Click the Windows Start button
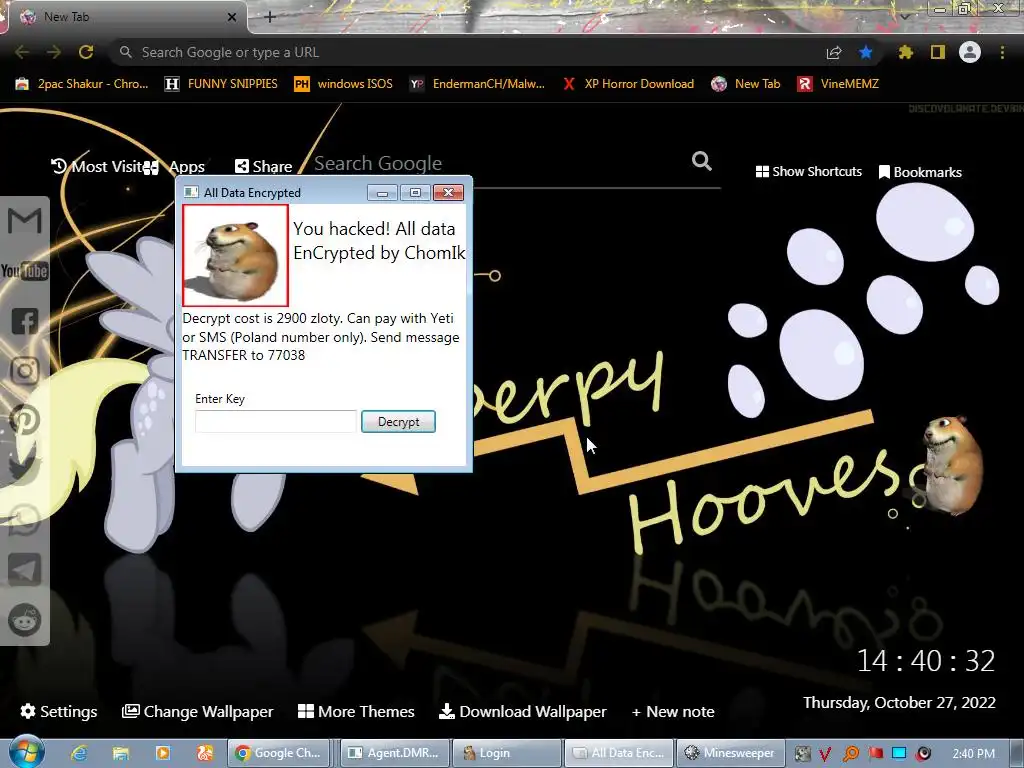The width and height of the screenshot is (1024, 768). tap(26, 752)
